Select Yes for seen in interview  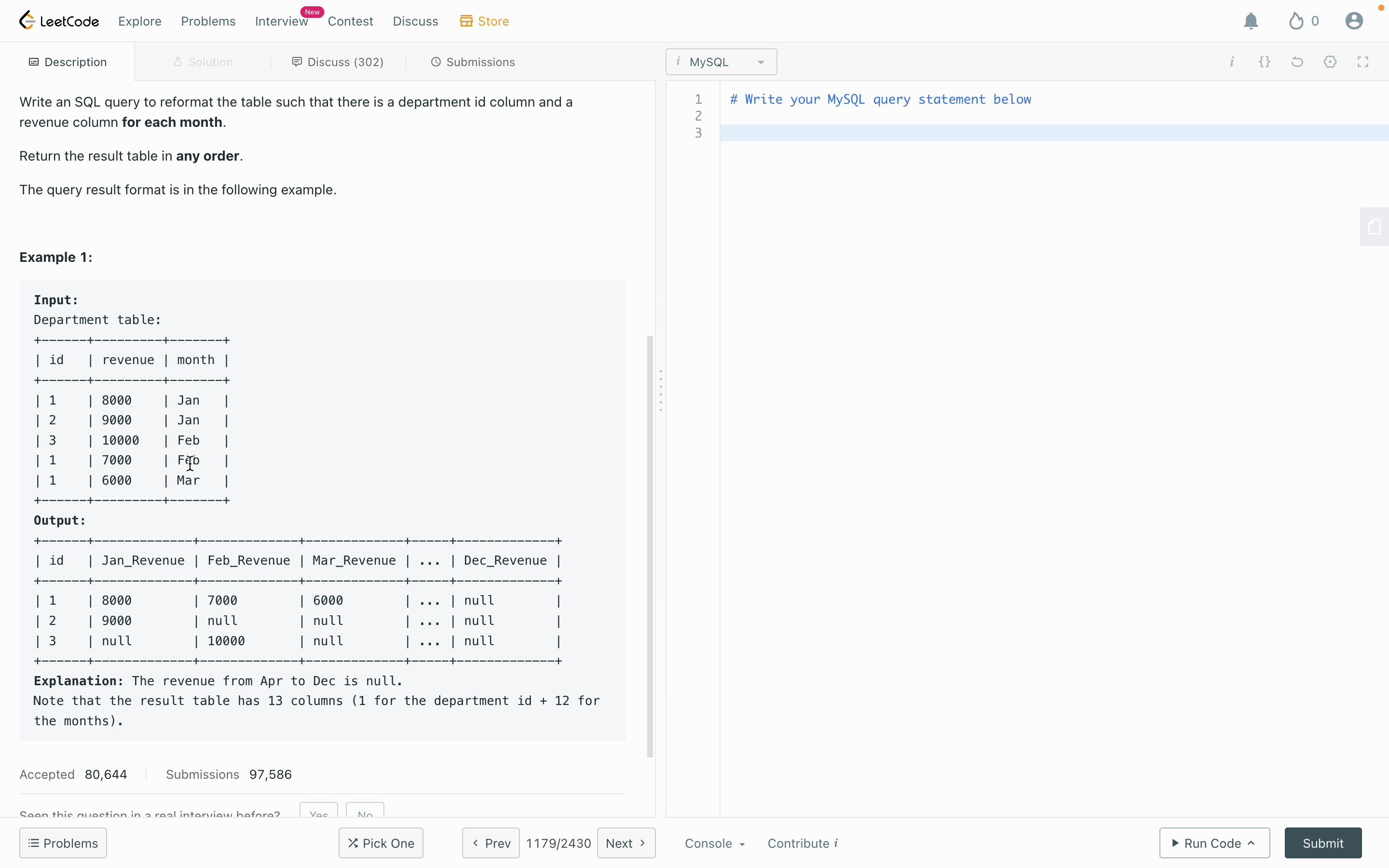(x=319, y=812)
